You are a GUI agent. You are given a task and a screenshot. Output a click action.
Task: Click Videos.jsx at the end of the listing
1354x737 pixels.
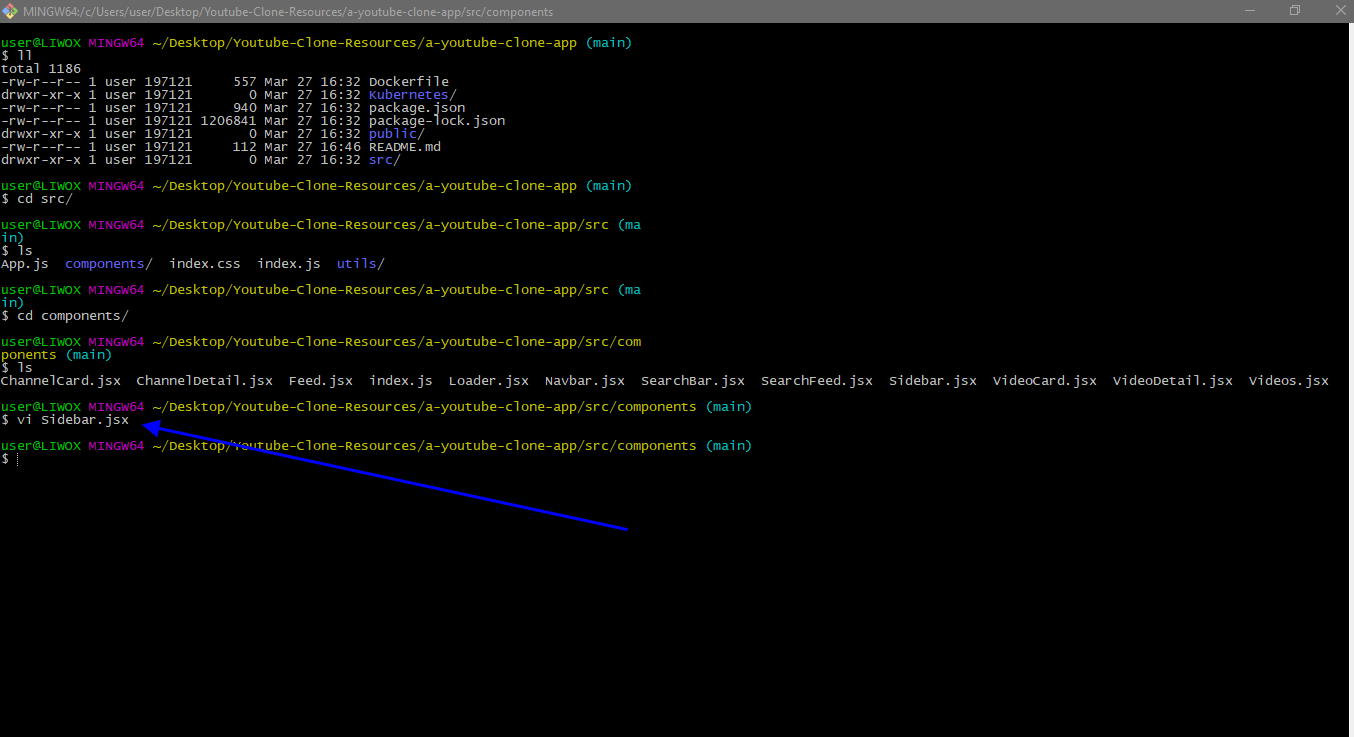click(x=1288, y=381)
